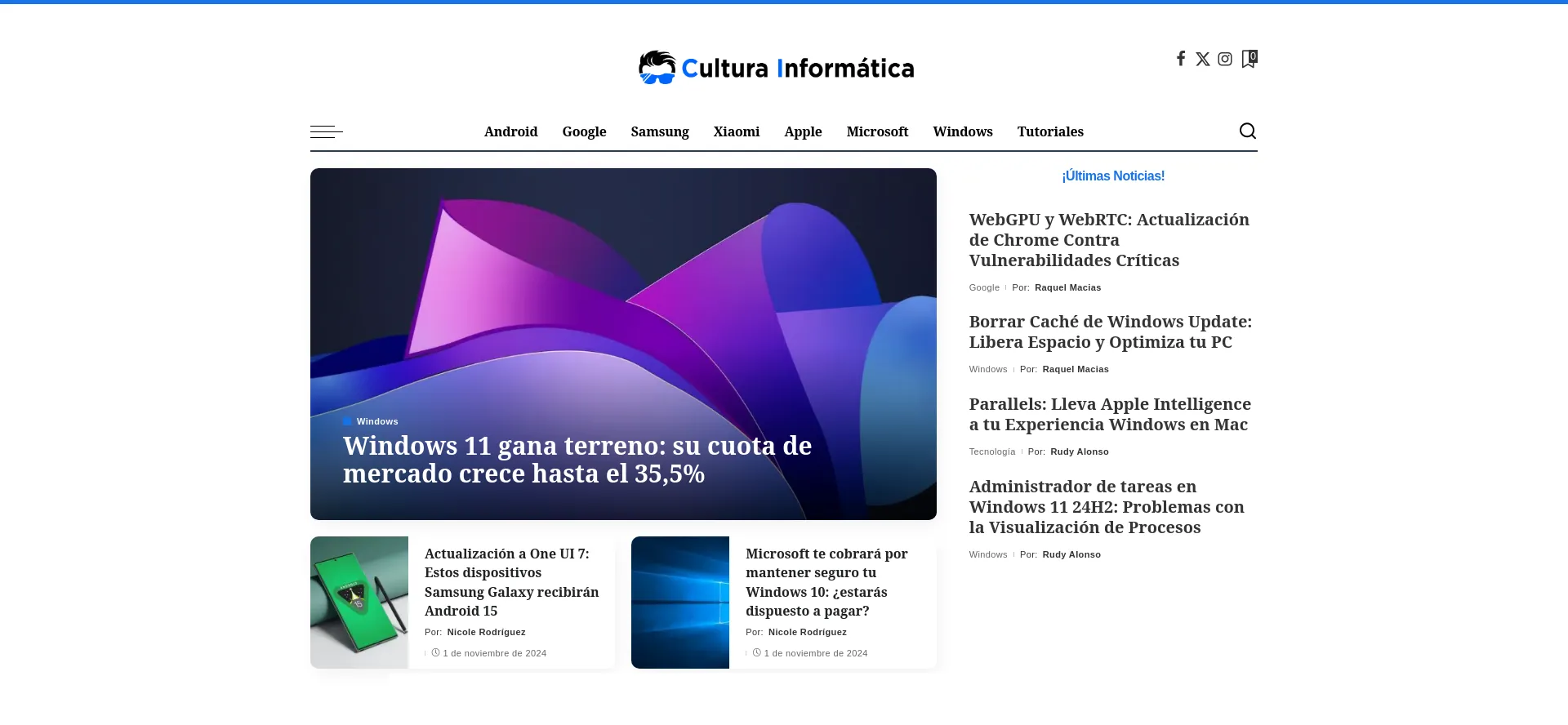This screenshot has height=725, width=1568.
Task: Open the Xiaomi menu item
Action: click(736, 131)
